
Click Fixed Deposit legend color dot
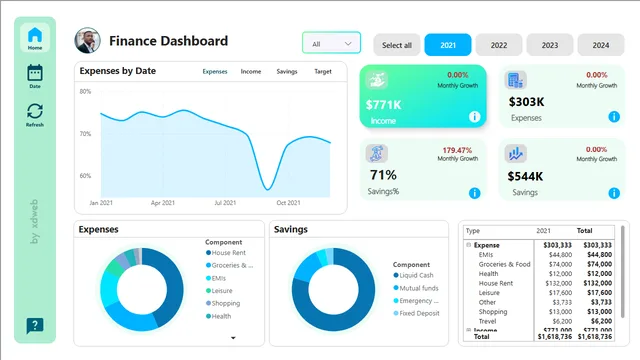(396, 313)
